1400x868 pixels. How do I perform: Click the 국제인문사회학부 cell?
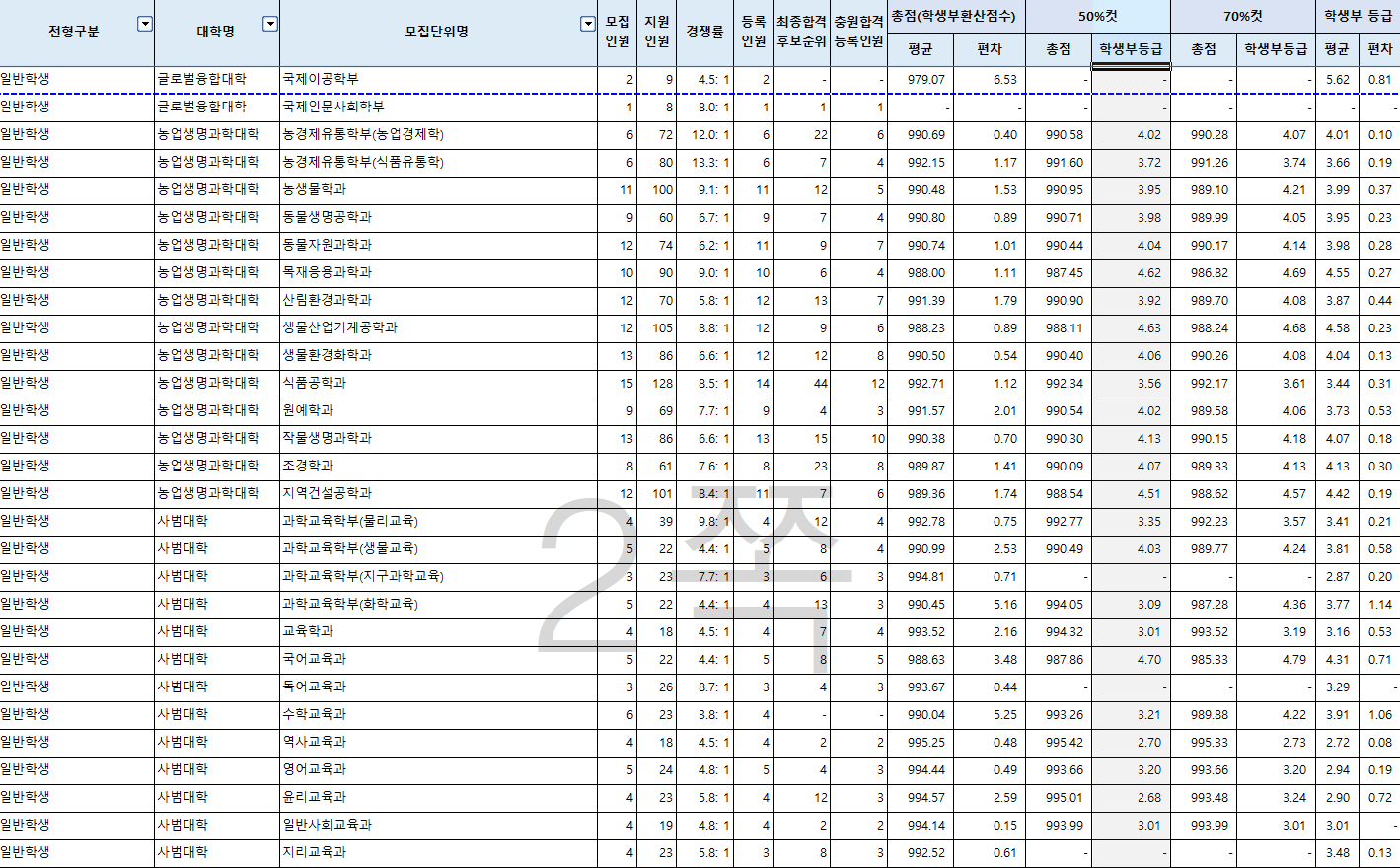click(x=438, y=107)
